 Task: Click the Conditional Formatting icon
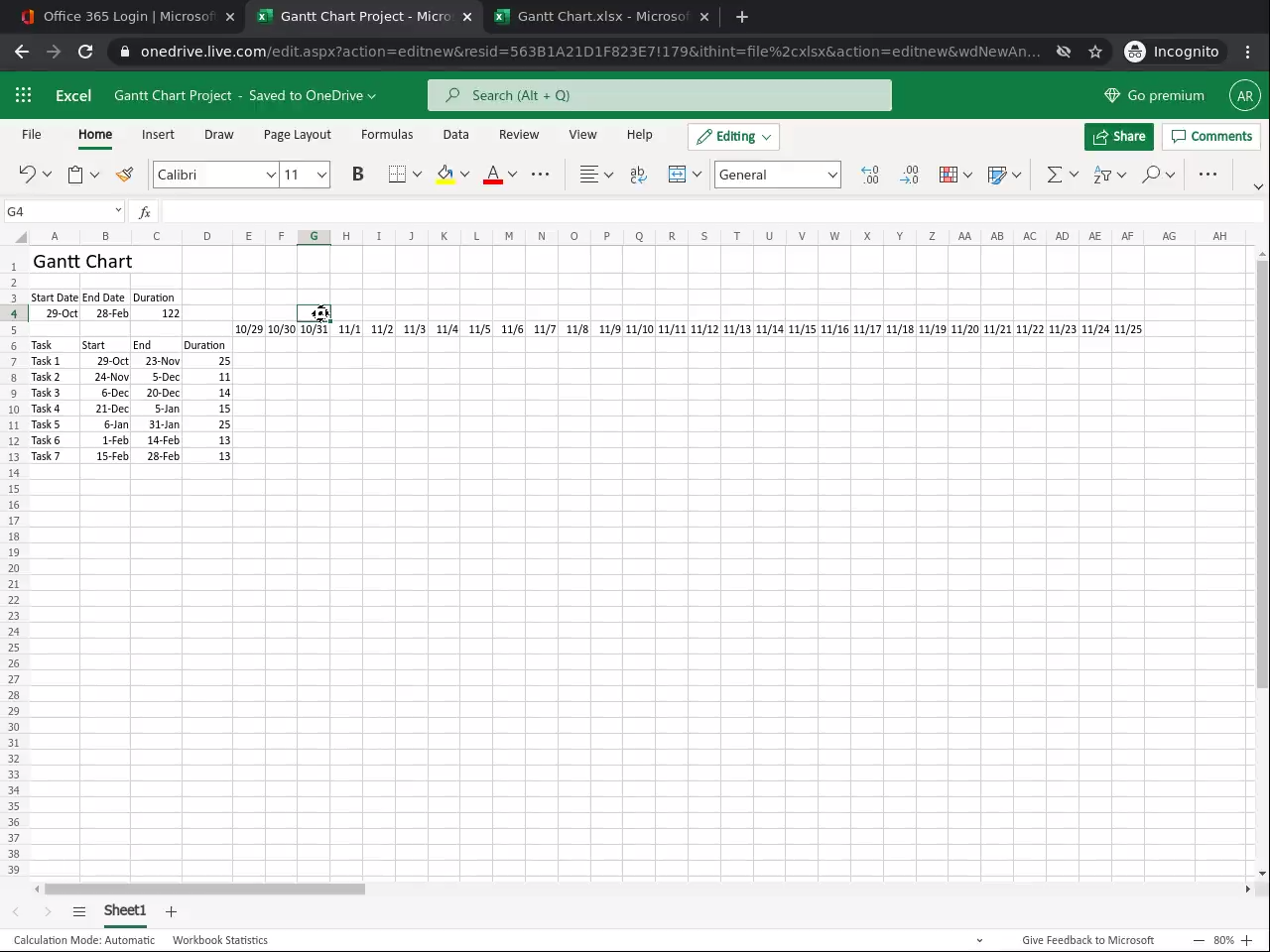[949, 175]
